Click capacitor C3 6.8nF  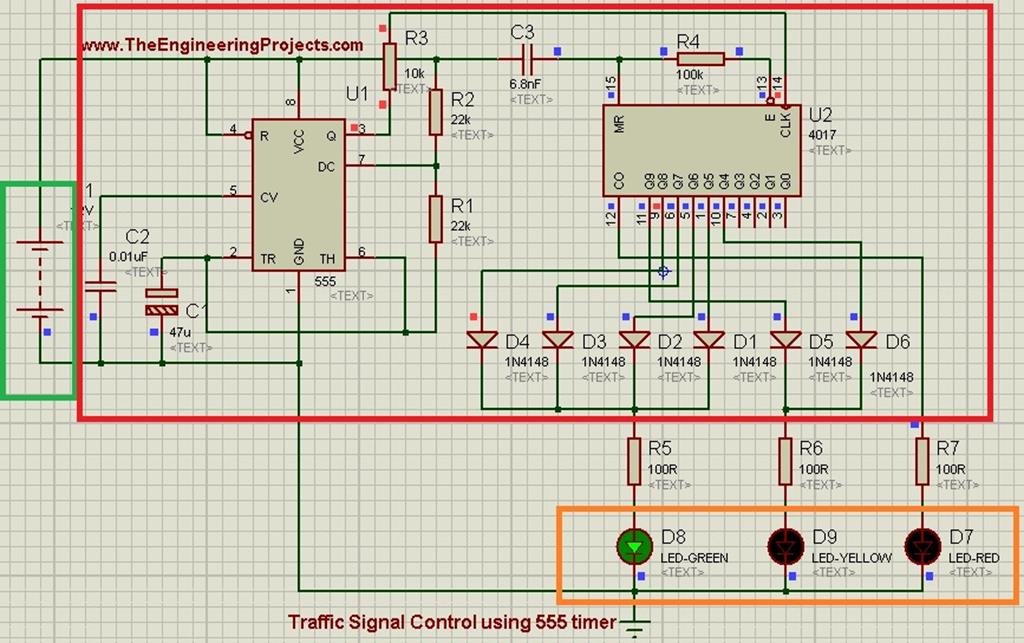(528, 60)
